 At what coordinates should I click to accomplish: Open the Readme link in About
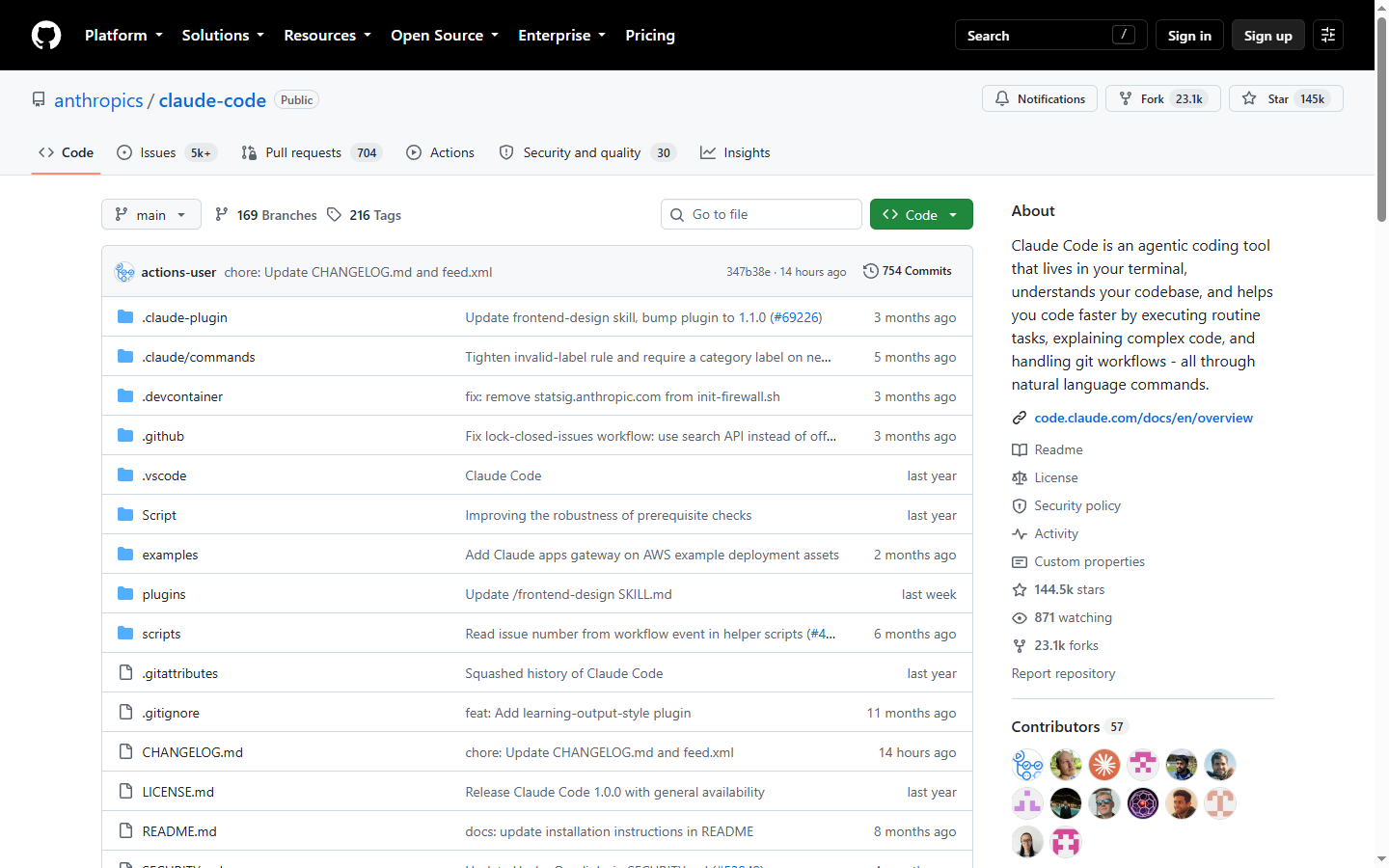1048,449
